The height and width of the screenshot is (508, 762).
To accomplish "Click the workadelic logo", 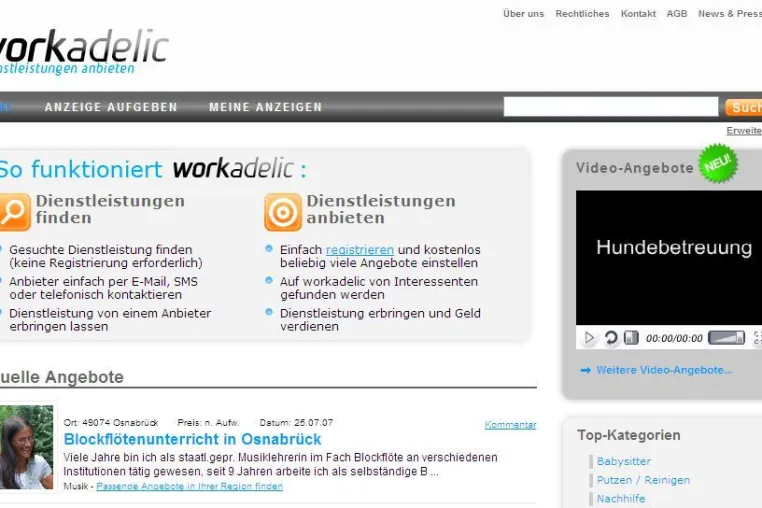I will pos(84,52).
